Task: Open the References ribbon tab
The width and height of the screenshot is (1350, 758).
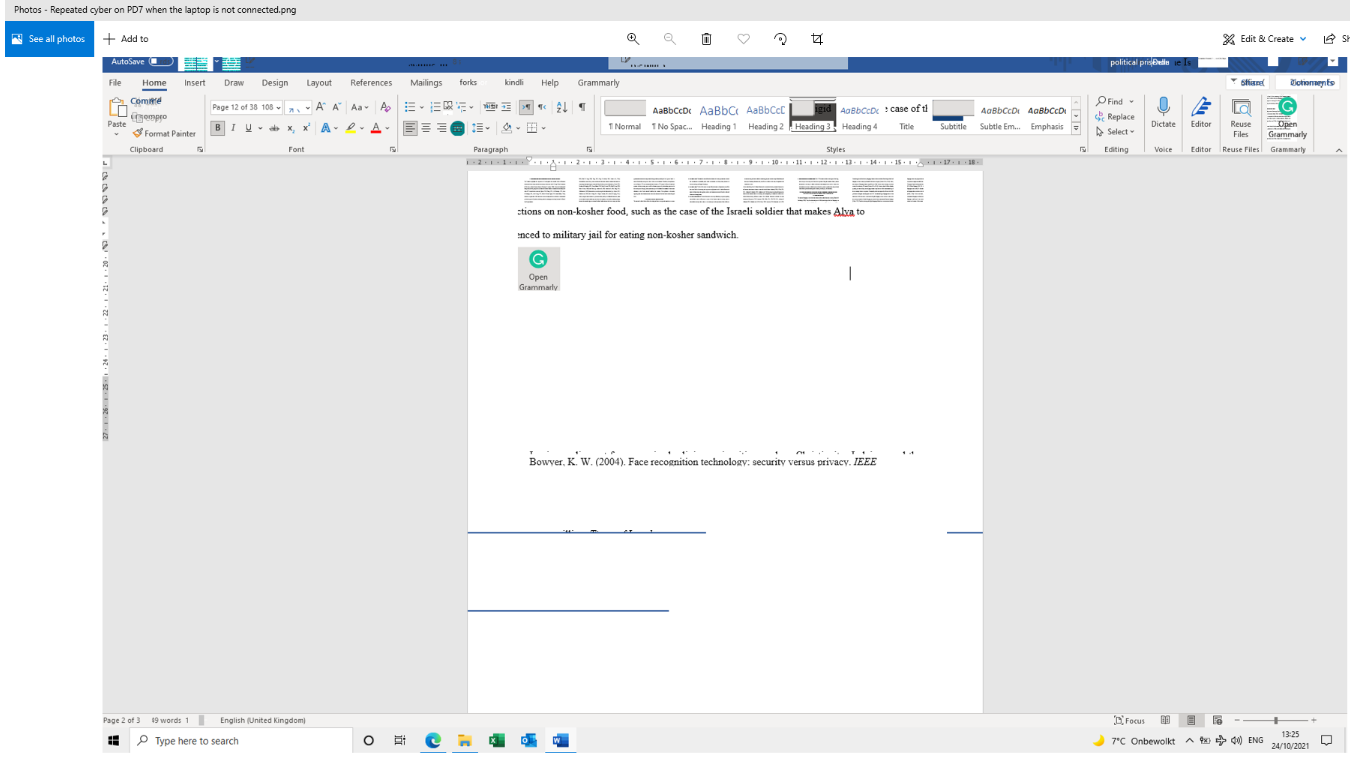Action: [x=371, y=83]
